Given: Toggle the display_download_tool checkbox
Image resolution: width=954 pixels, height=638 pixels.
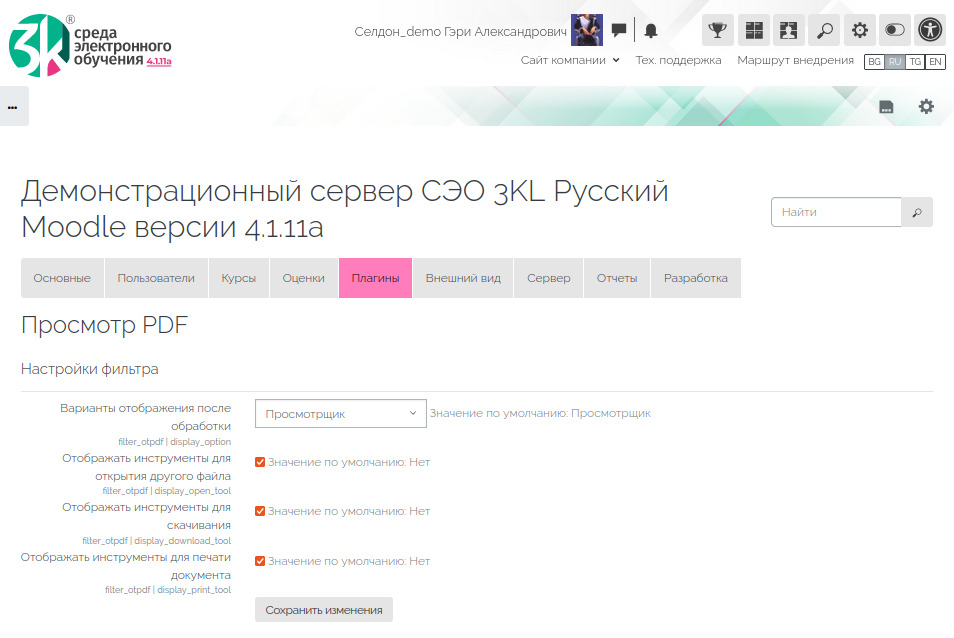Looking at the screenshot, I should coord(260,511).
